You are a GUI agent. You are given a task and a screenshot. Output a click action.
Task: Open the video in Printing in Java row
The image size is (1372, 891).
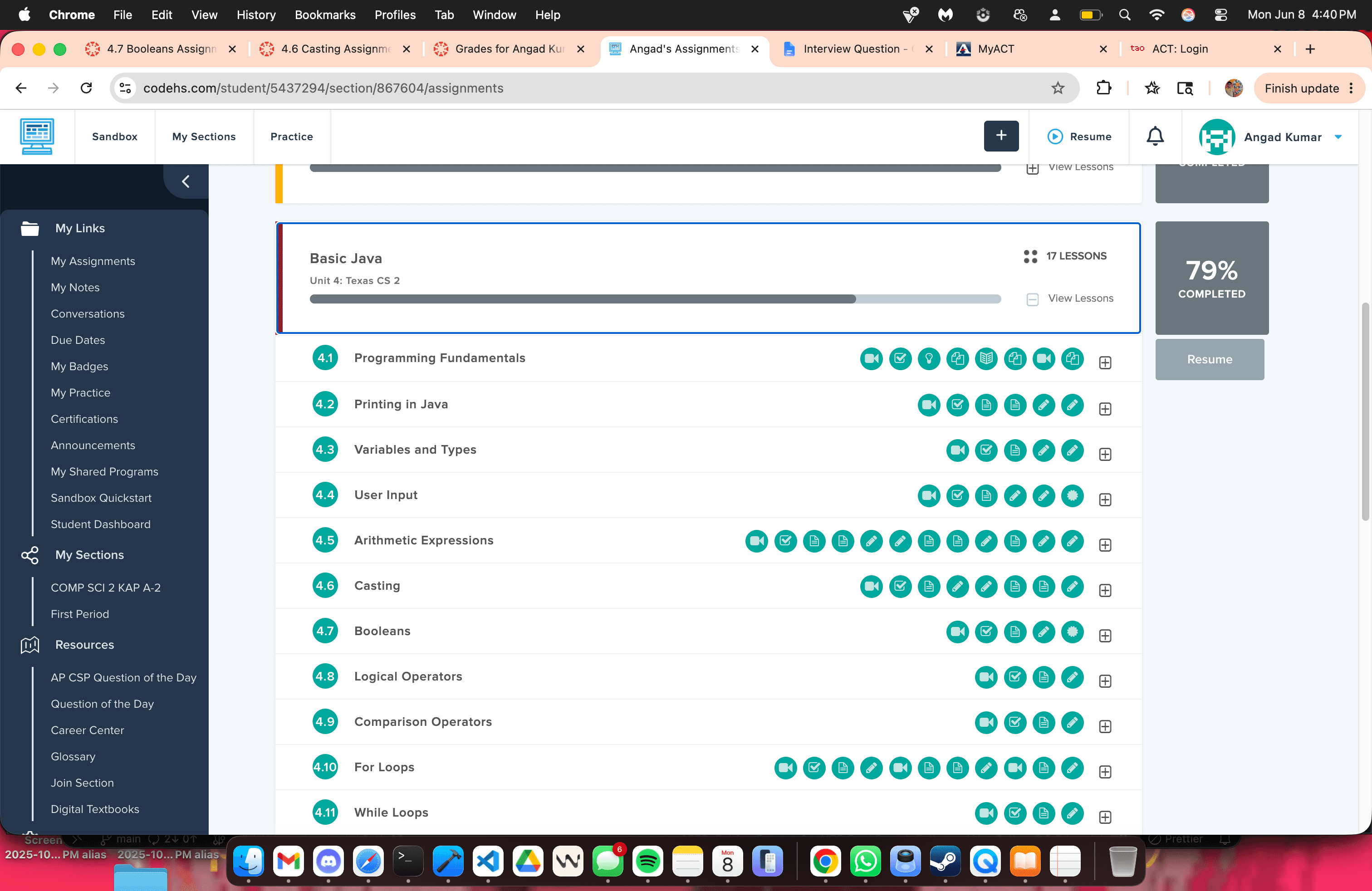[929, 405]
